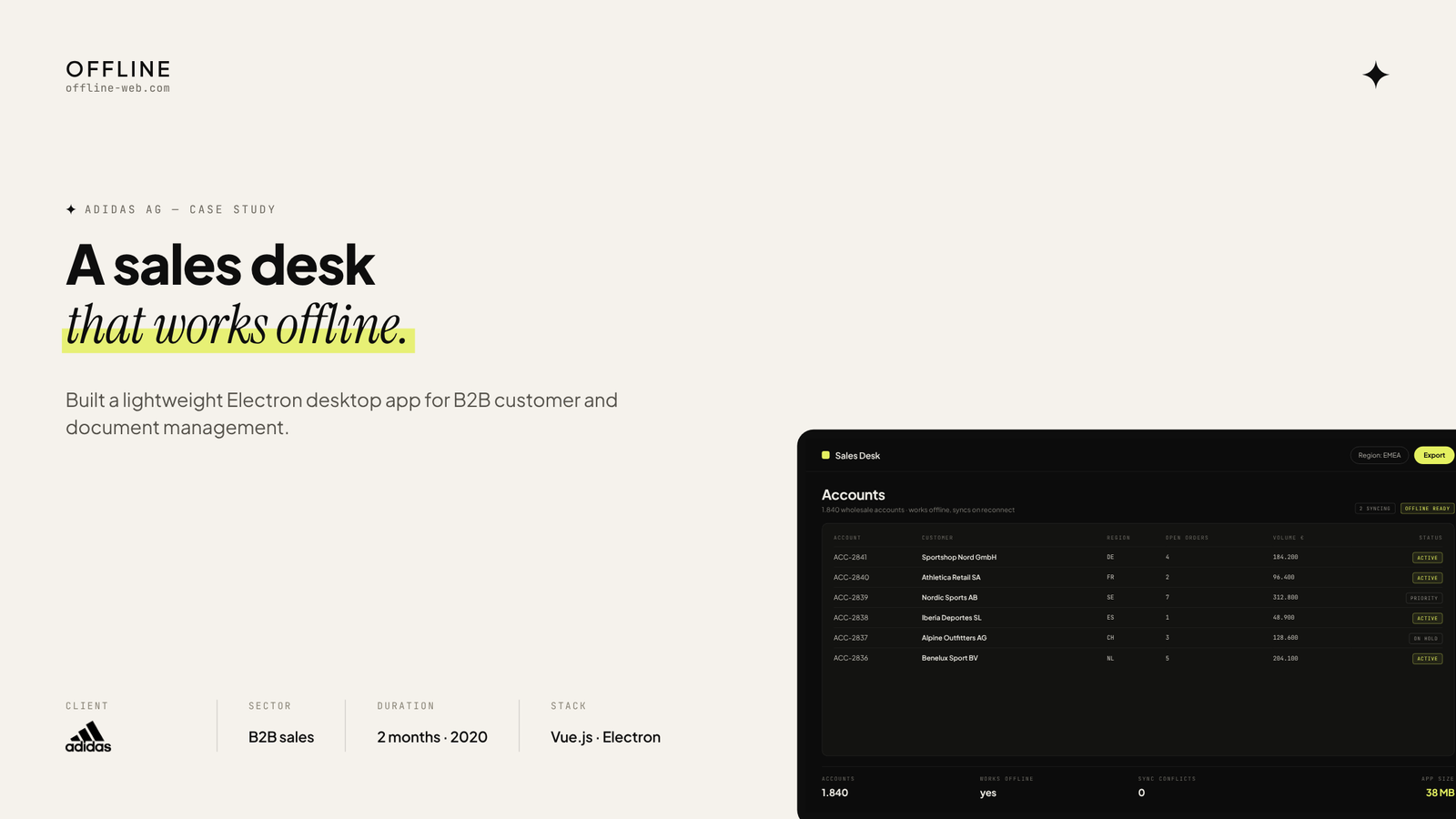Open the offline-web.com link
1456x819 pixels.
(118, 88)
